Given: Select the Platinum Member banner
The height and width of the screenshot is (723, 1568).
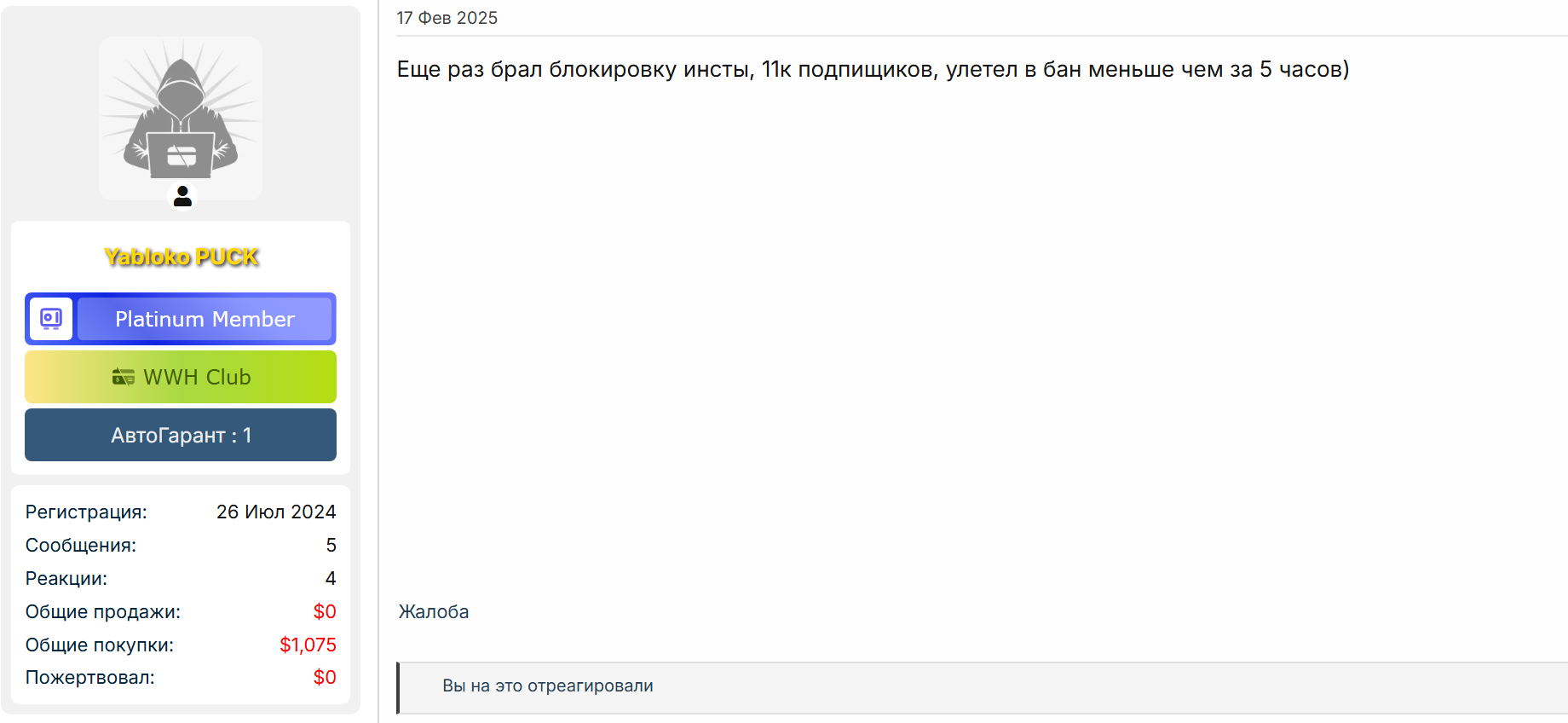Looking at the screenshot, I should [x=181, y=319].
